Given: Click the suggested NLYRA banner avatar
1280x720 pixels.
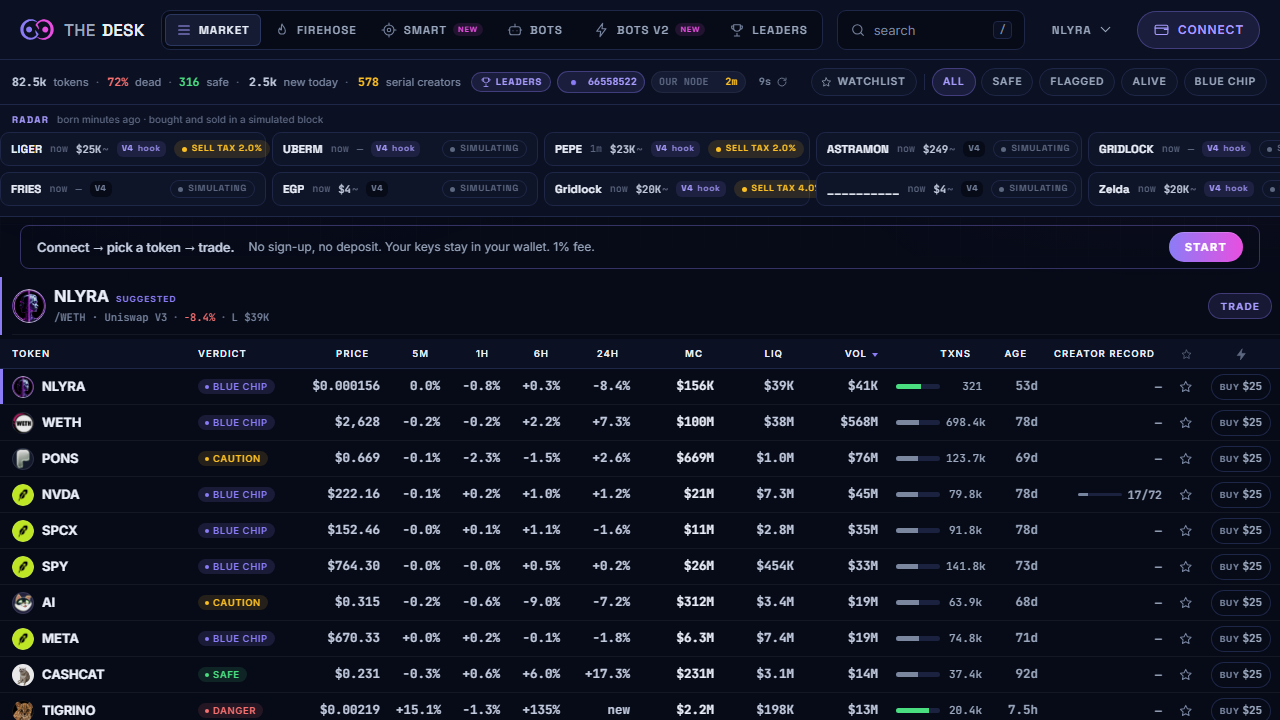Looking at the screenshot, I should pos(29,306).
